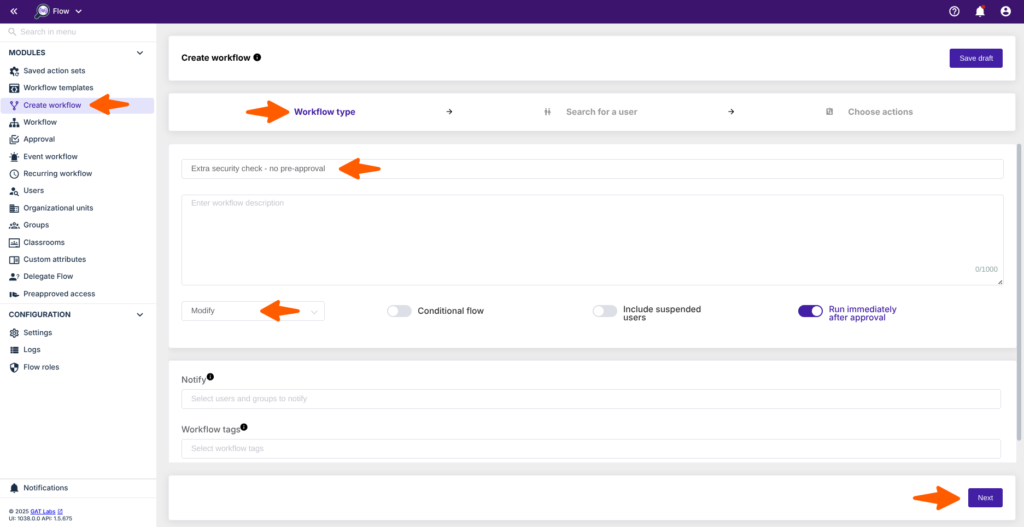Show the Create workflow info tooltip icon
The width and height of the screenshot is (1024, 527).
[x=257, y=57]
